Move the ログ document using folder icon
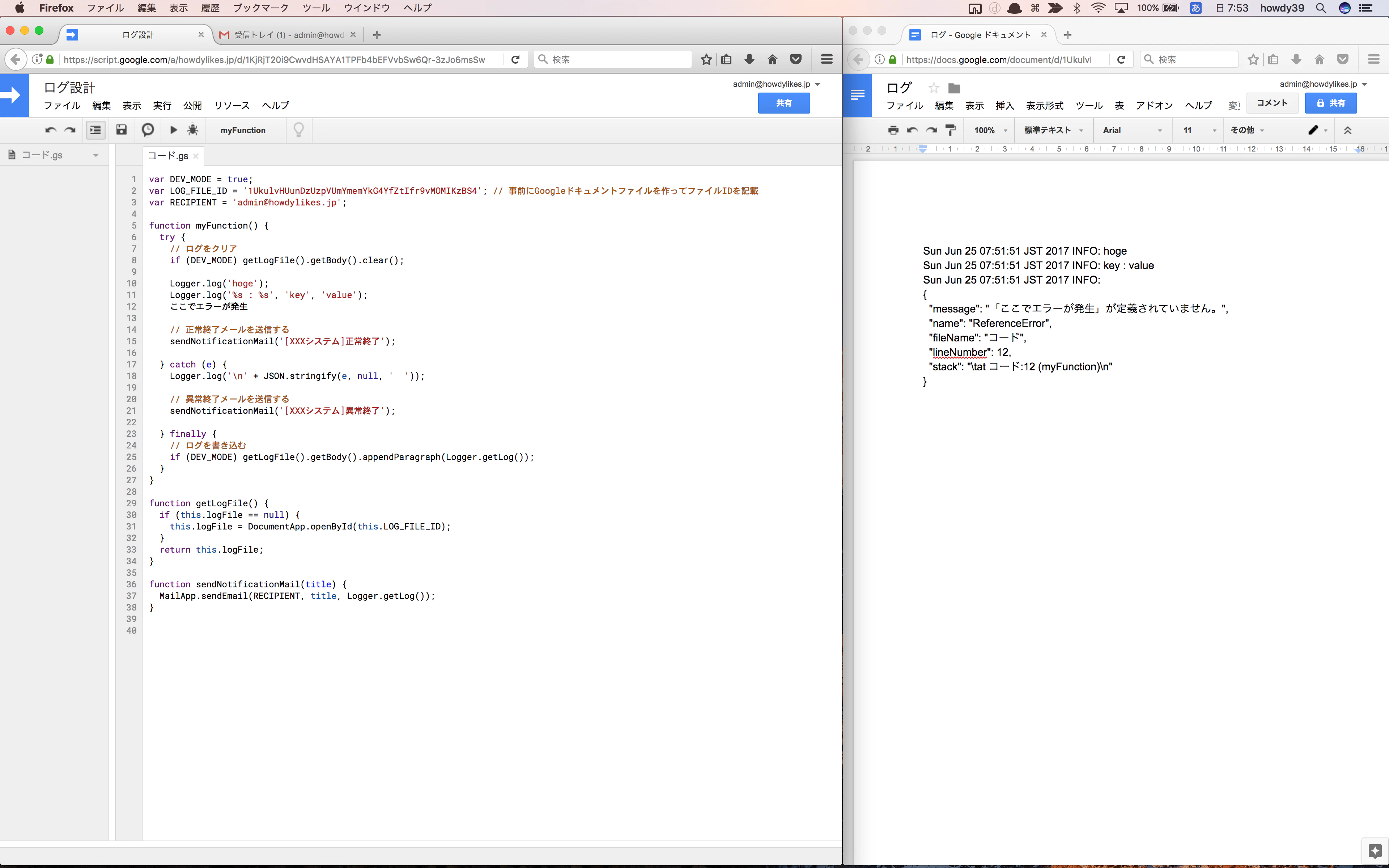The width and height of the screenshot is (1389, 868). coord(954,88)
